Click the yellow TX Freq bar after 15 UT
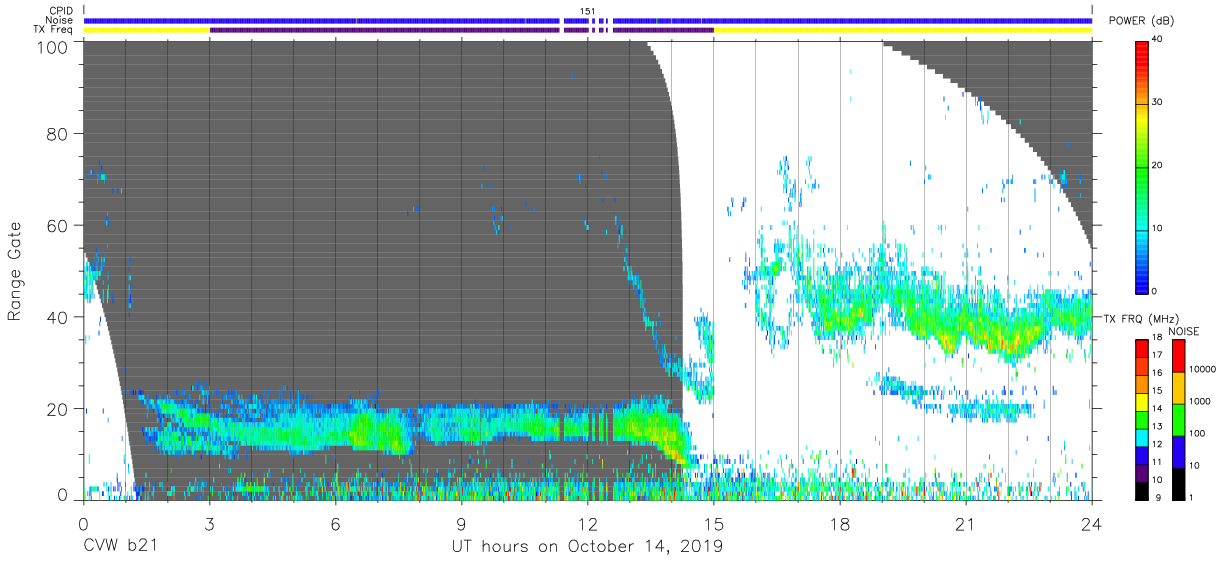The image size is (1228, 567). tap(903, 30)
